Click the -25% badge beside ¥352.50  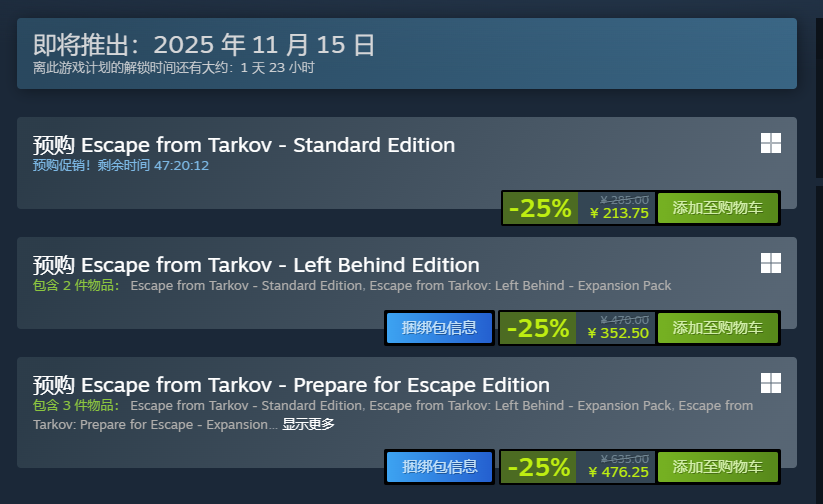click(x=540, y=328)
